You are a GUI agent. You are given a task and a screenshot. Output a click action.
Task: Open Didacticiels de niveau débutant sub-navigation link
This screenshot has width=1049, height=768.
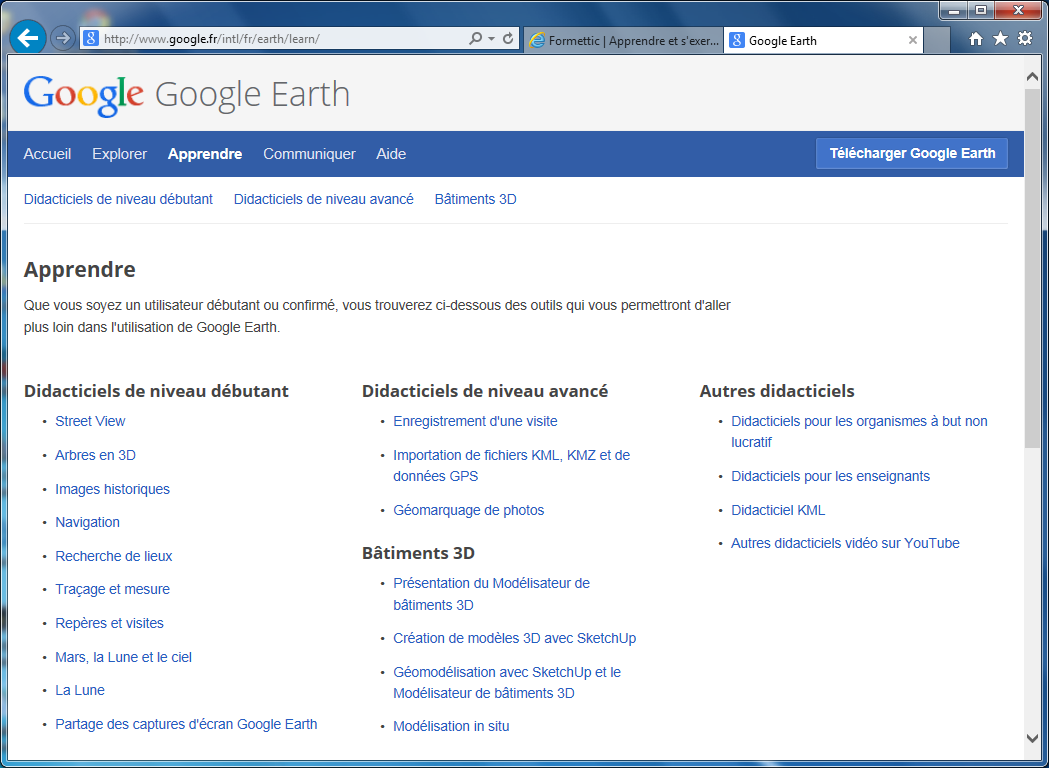click(x=118, y=199)
